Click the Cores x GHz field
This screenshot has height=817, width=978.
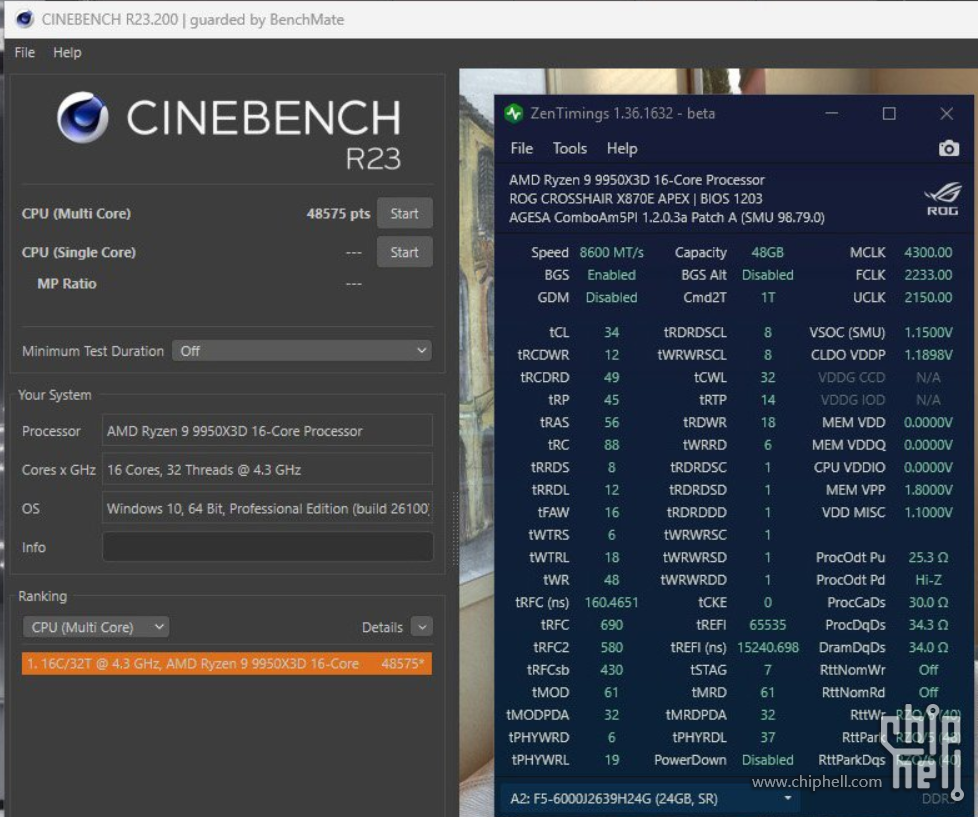268,470
